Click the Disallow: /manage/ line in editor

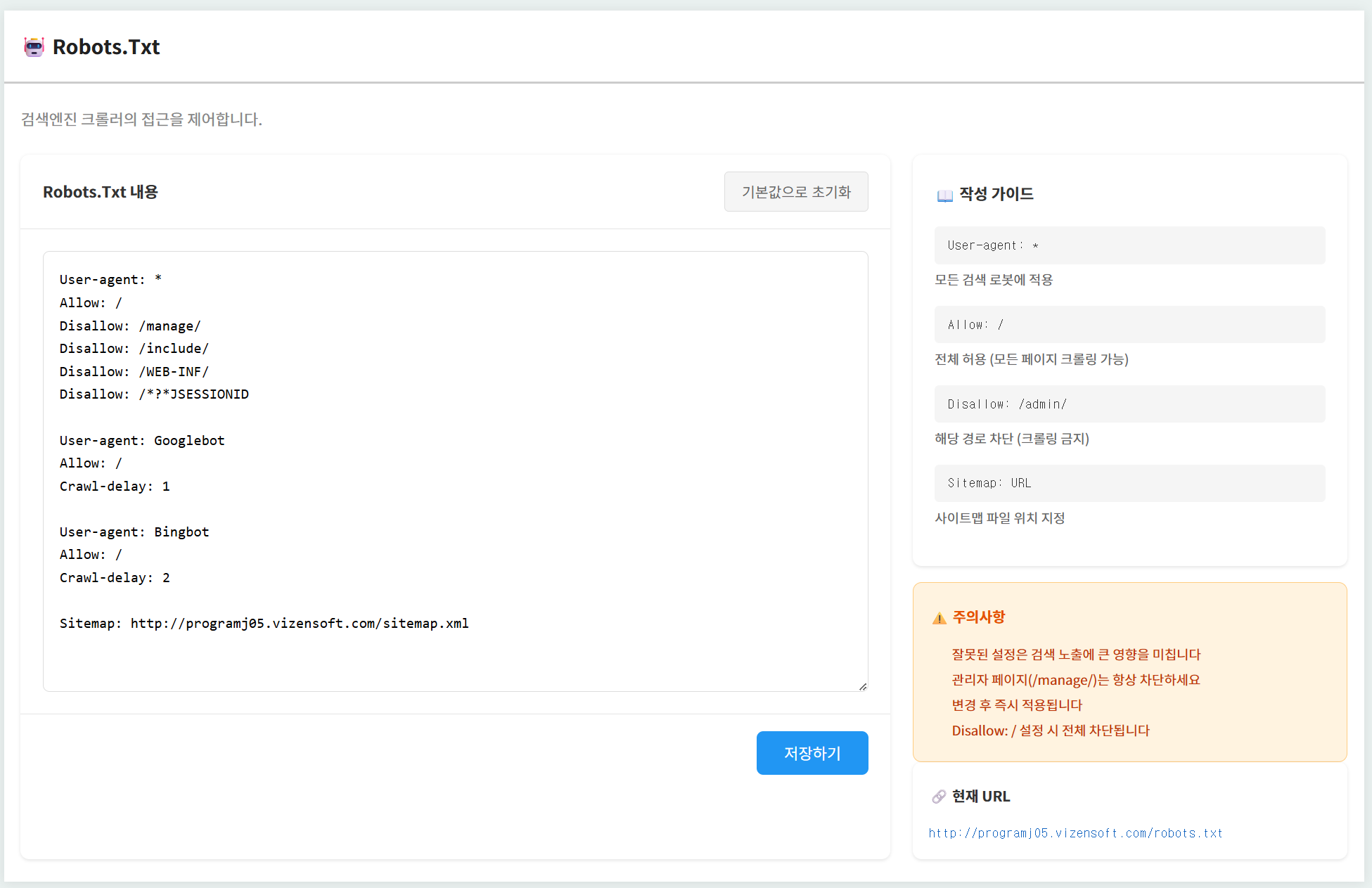[130, 326]
